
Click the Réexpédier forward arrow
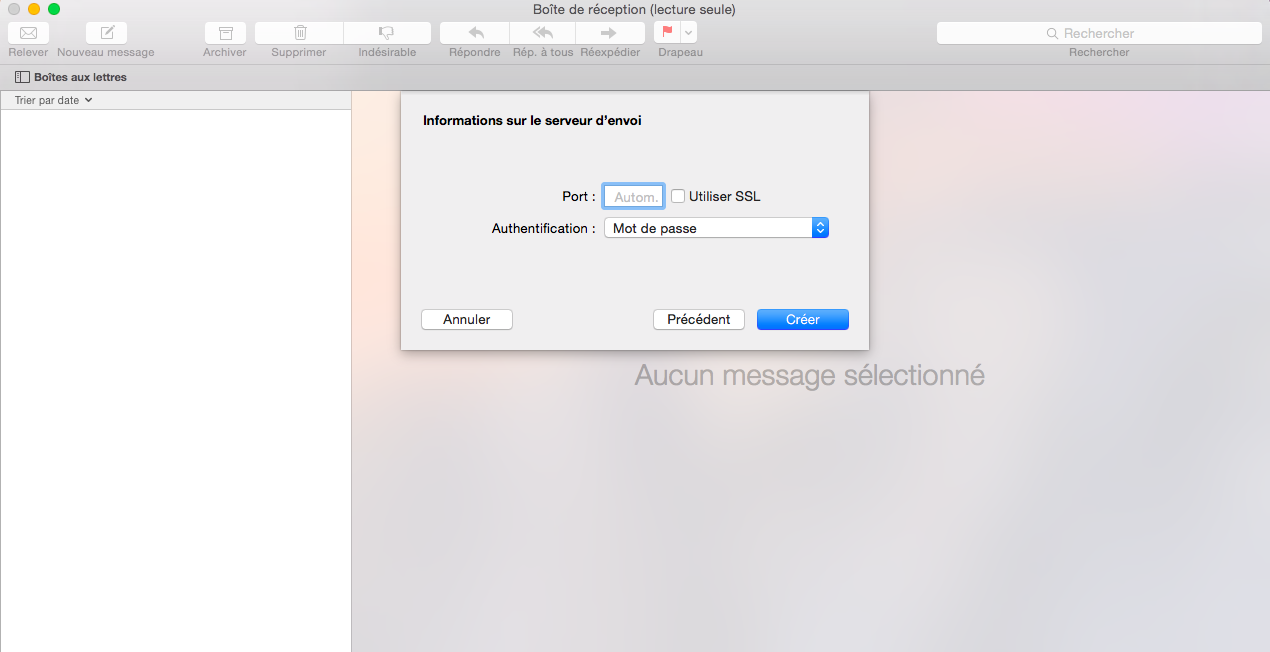609,33
